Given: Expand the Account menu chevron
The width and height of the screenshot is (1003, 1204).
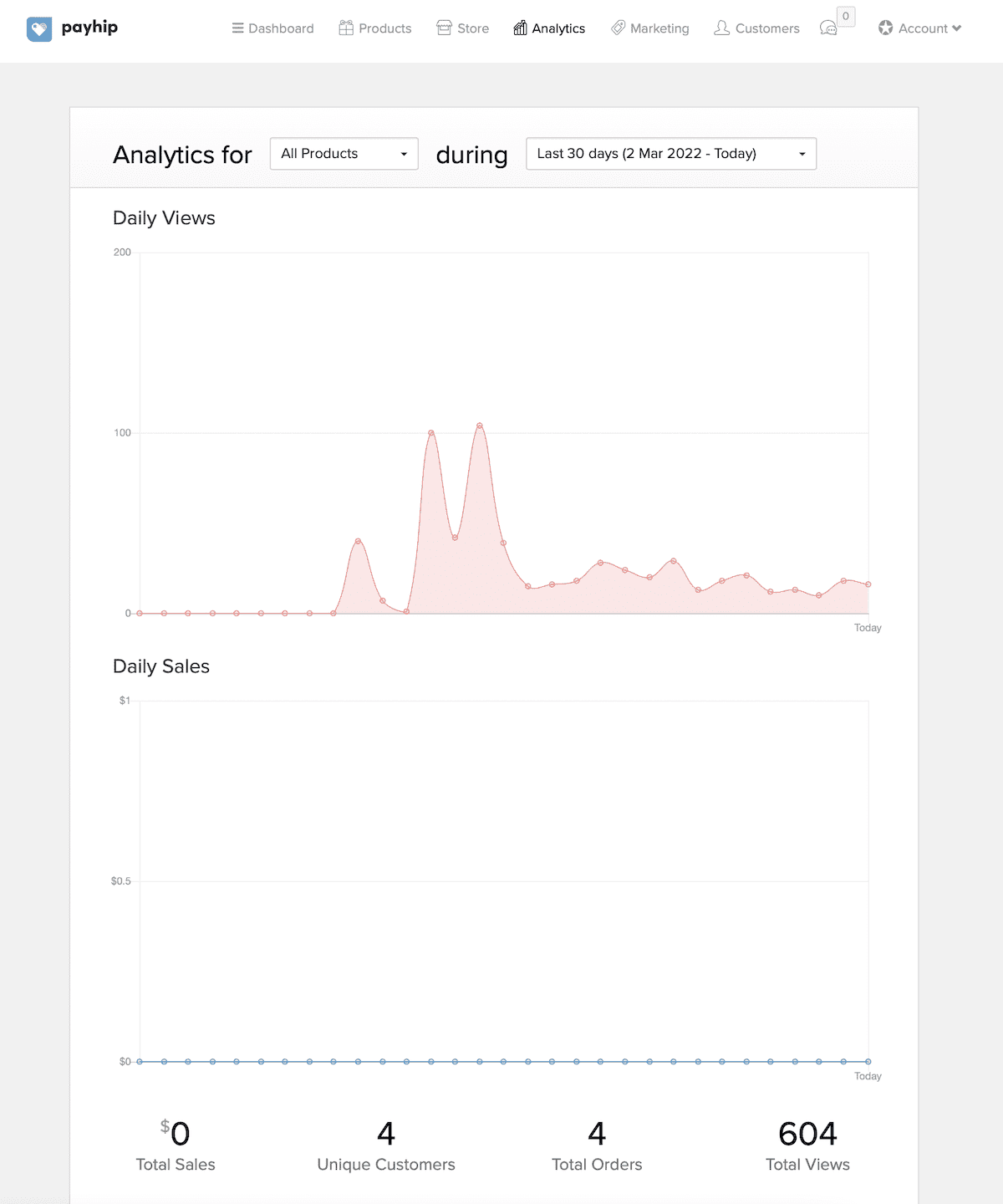Looking at the screenshot, I should (x=957, y=28).
